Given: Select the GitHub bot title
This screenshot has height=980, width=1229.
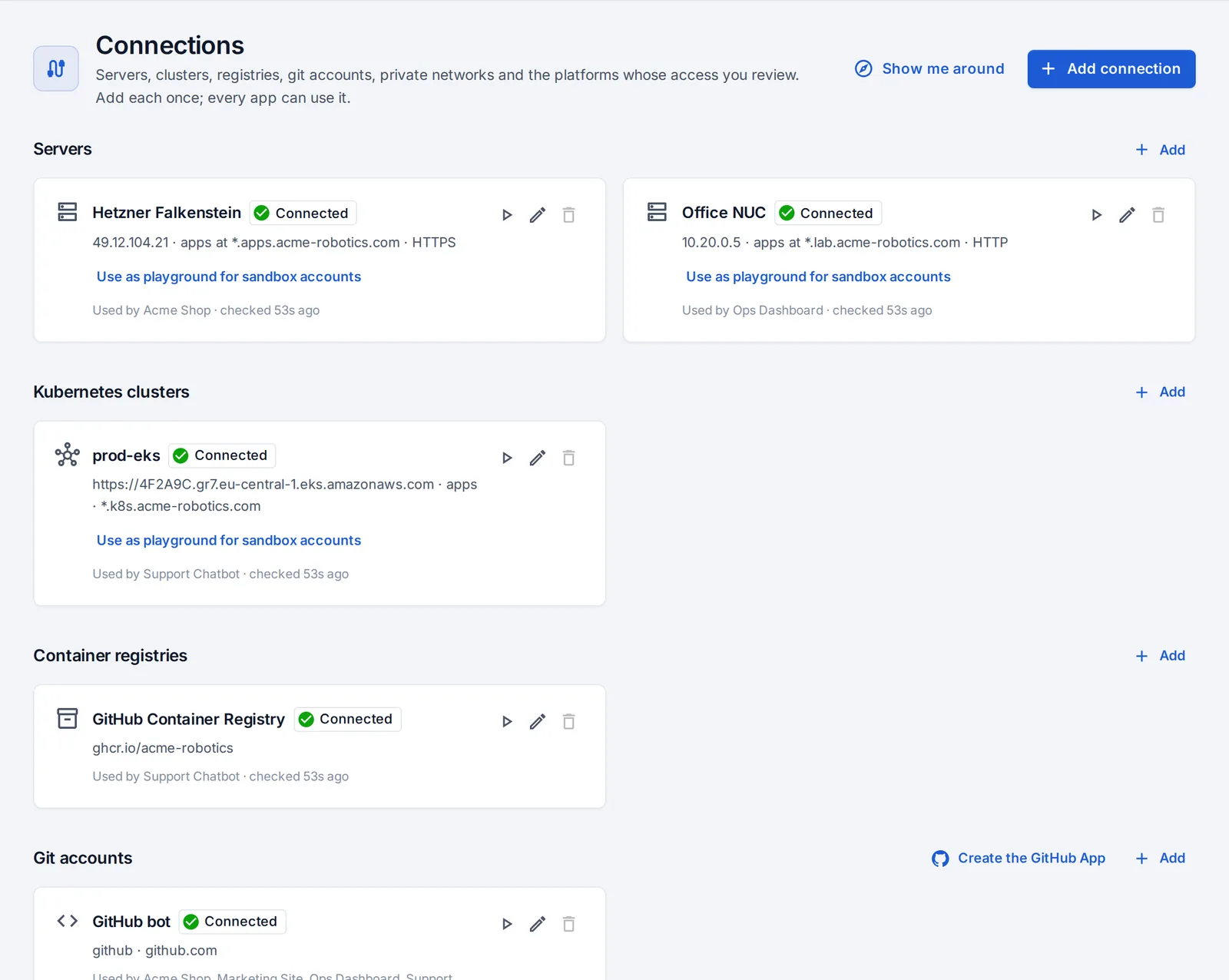Looking at the screenshot, I should pos(131,922).
